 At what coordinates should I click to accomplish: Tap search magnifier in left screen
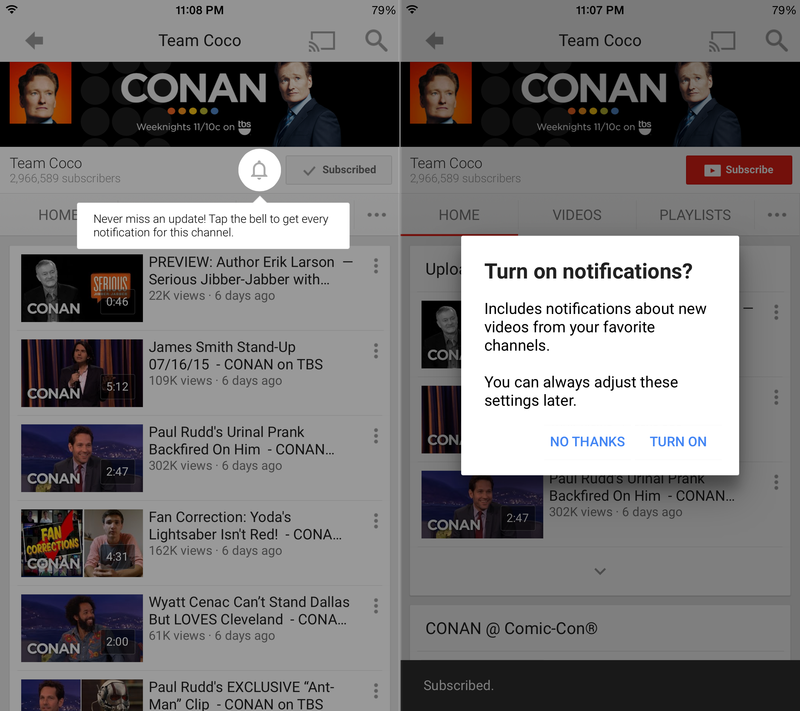[x=377, y=41]
